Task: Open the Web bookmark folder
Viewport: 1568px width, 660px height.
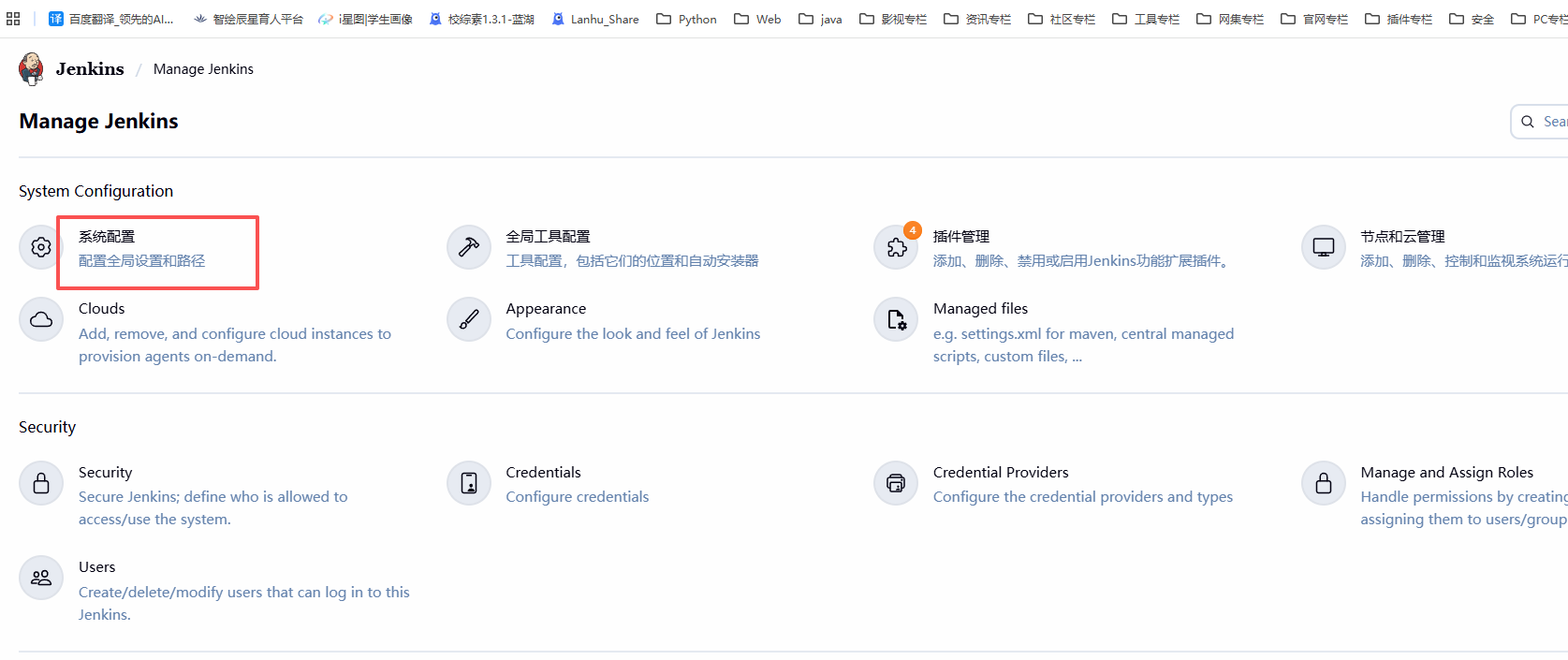Action: coord(757,19)
